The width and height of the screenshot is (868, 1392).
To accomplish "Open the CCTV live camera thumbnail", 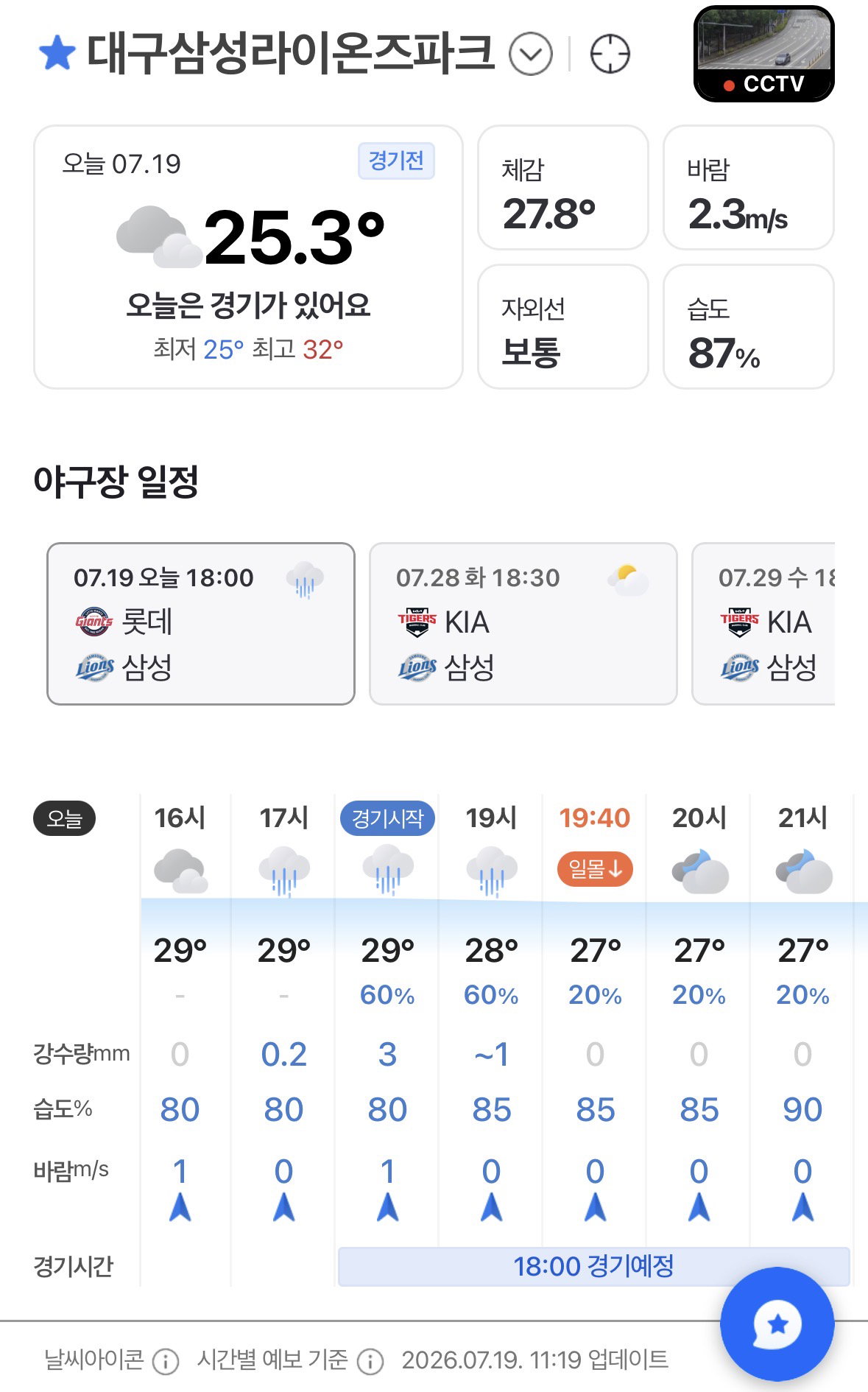I will [x=764, y=54].
